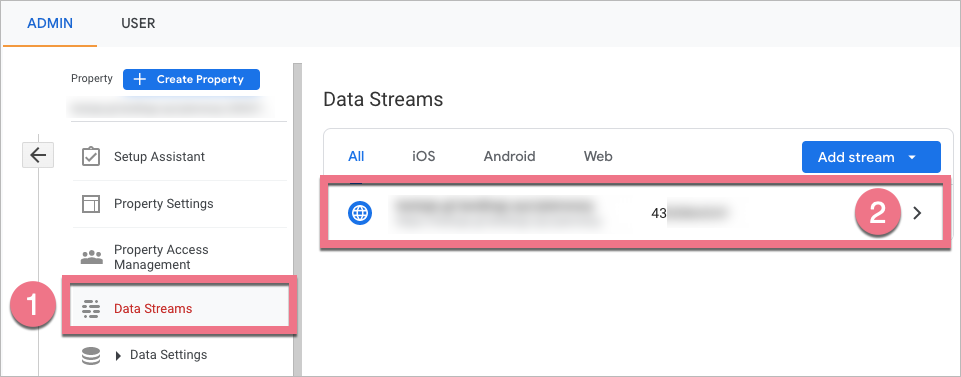This screenshot has height=377, width=961.
Task: Click the sidebar vertical scrollbar
Action: (297, 219)
